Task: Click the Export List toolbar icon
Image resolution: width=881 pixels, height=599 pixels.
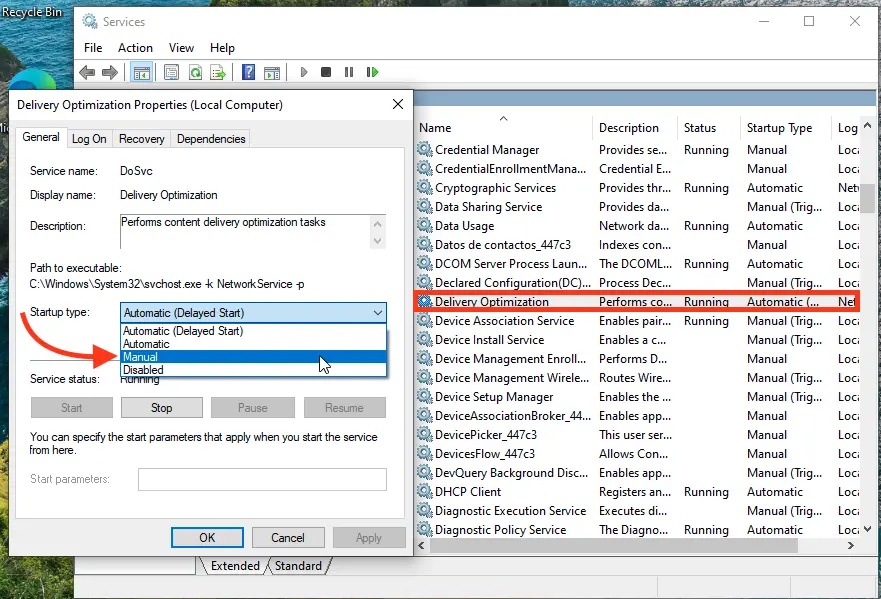Action: click(x=218, y=72)
